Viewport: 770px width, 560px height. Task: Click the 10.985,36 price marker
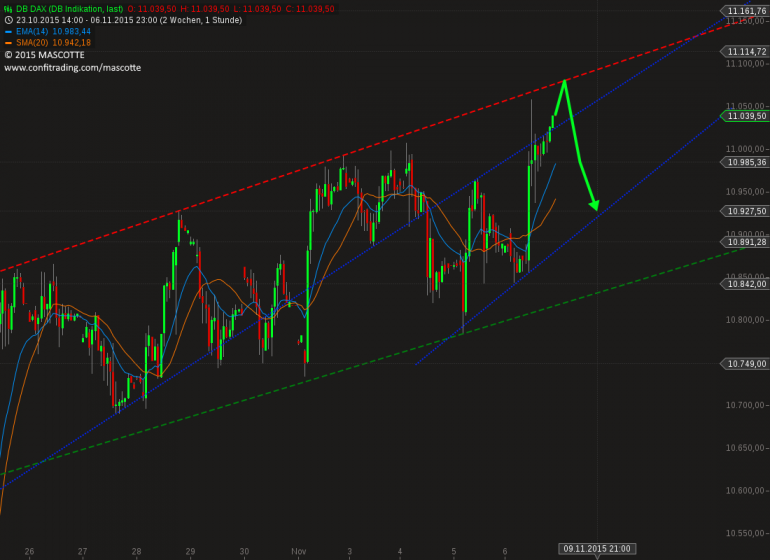(745, 162)
